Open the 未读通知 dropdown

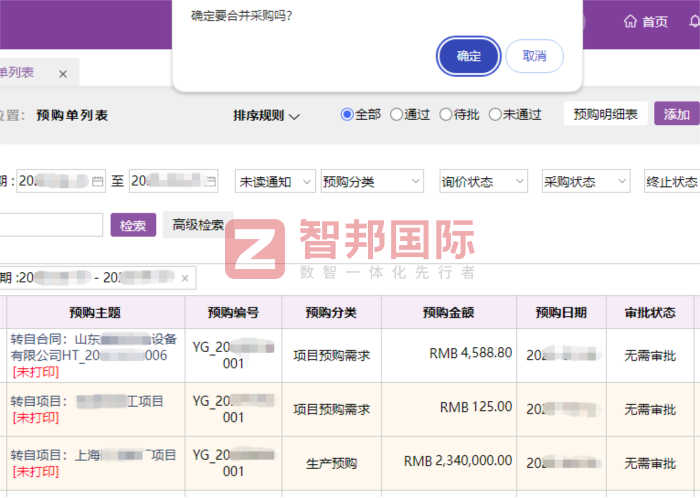point(275,181)
